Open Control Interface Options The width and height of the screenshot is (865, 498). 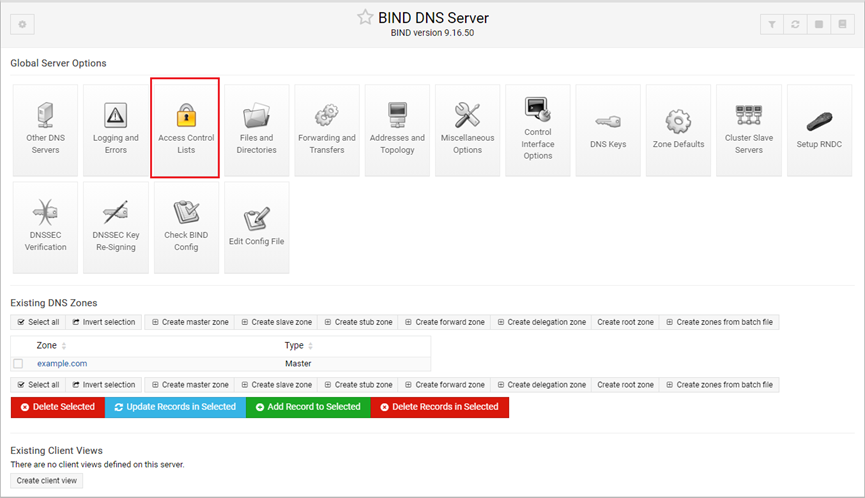pos(538,130)
